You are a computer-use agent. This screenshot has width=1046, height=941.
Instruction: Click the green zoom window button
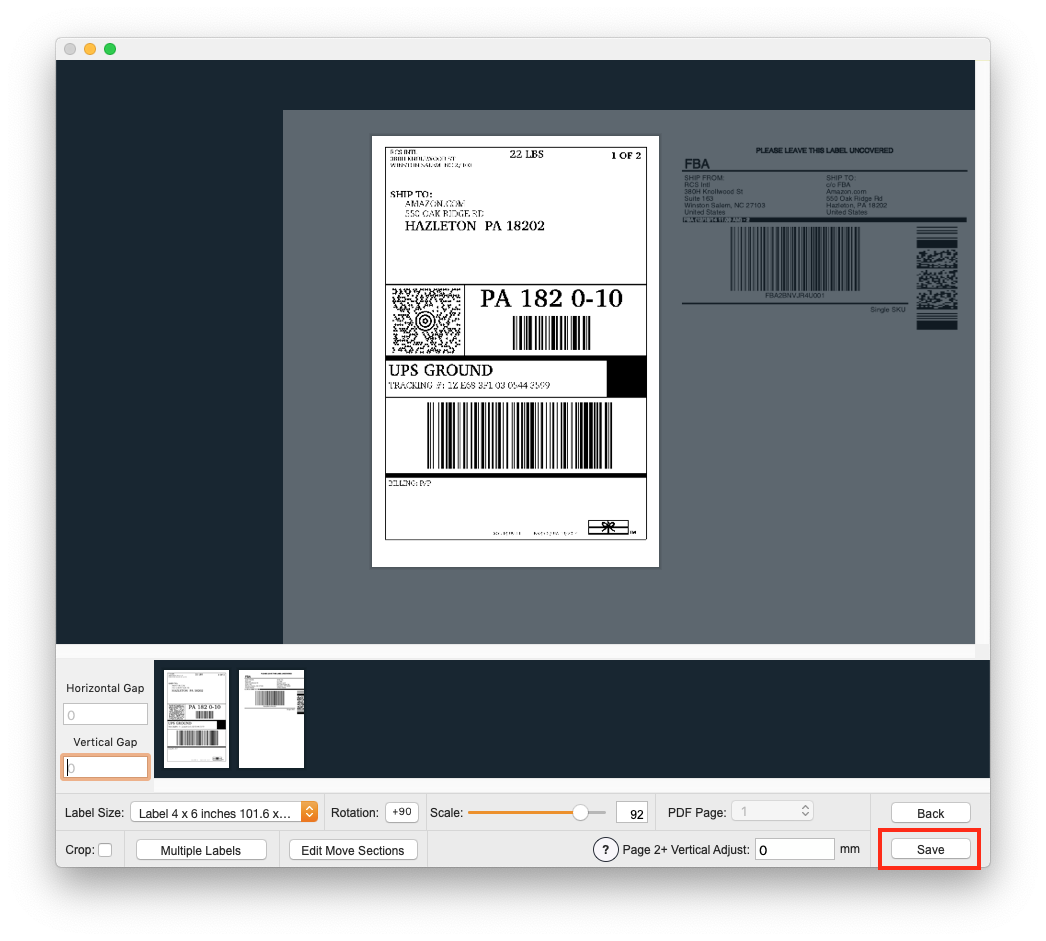110,49
